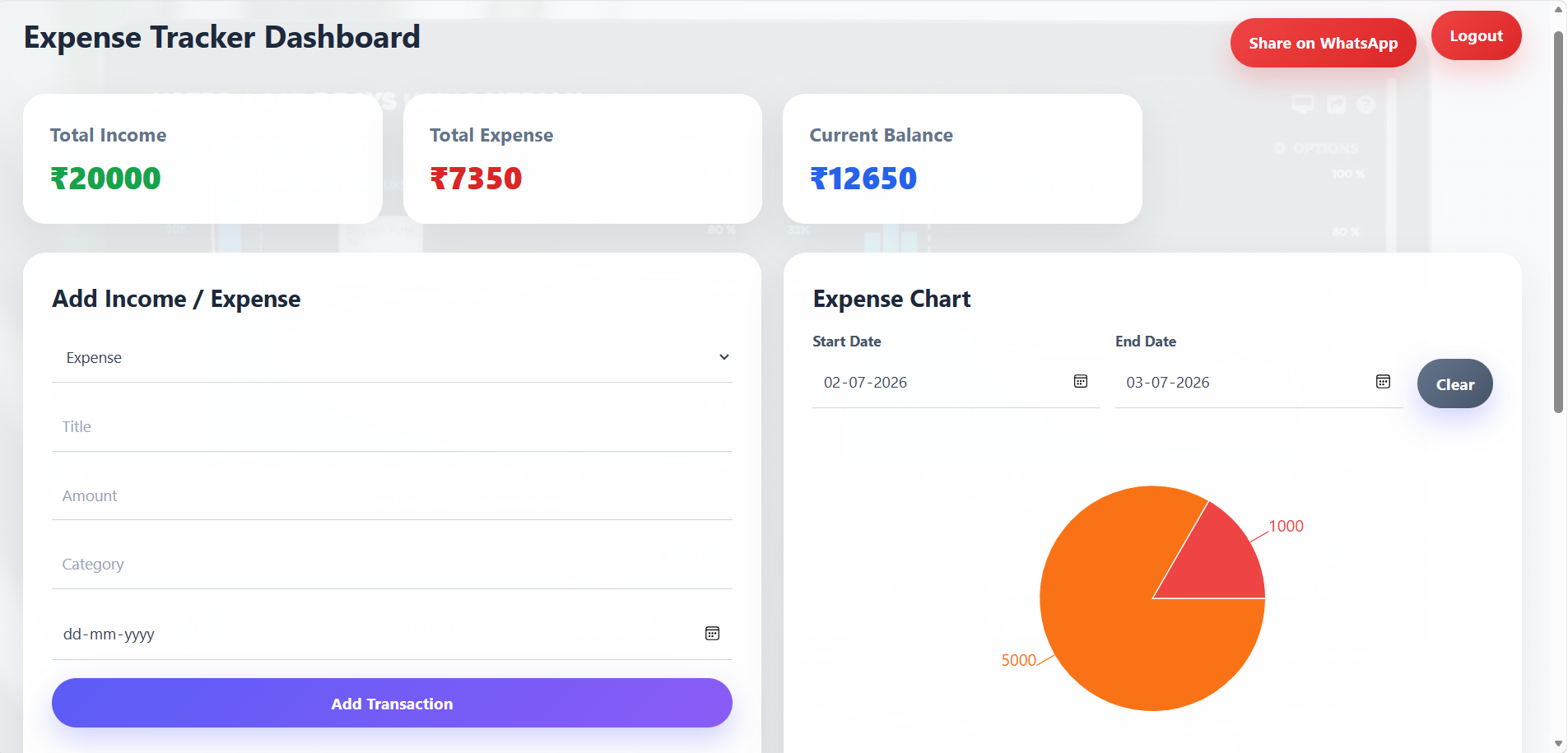This screenshot has width=1568, height=753.
Task: Log out using the Logout button
Action: [x=1476, y=35]
